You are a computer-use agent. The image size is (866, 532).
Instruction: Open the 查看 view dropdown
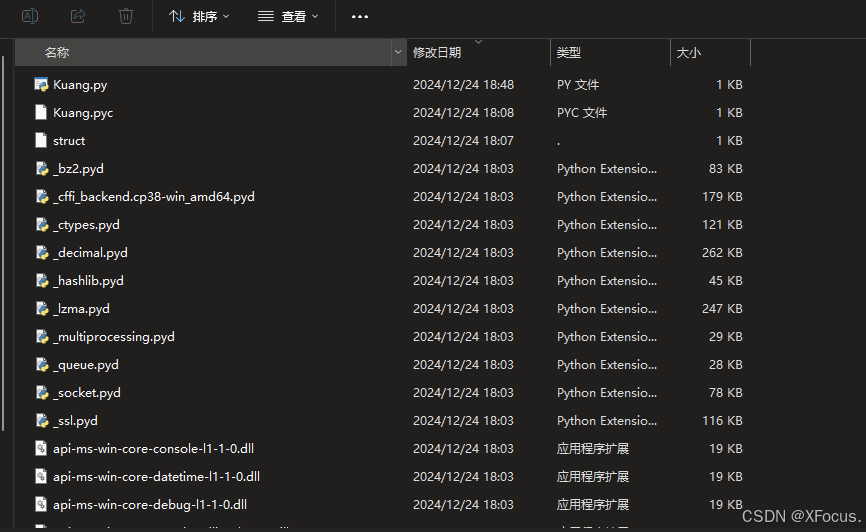click(x=288, y=17)
